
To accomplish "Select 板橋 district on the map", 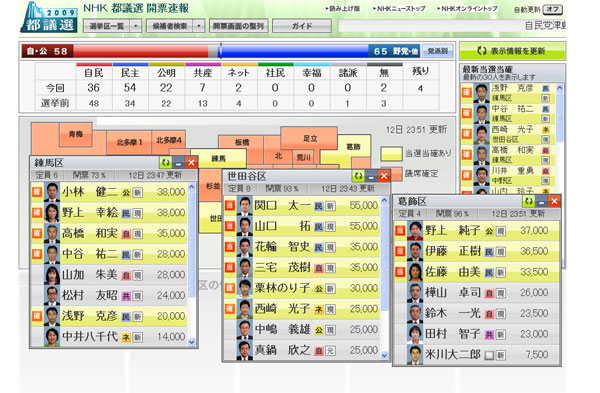I will [x=241, y=142].
